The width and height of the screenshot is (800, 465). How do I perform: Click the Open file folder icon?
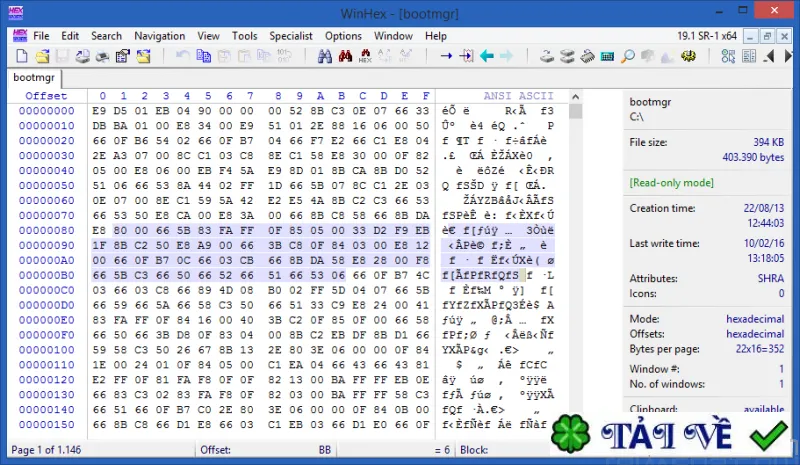coord(42,56)
